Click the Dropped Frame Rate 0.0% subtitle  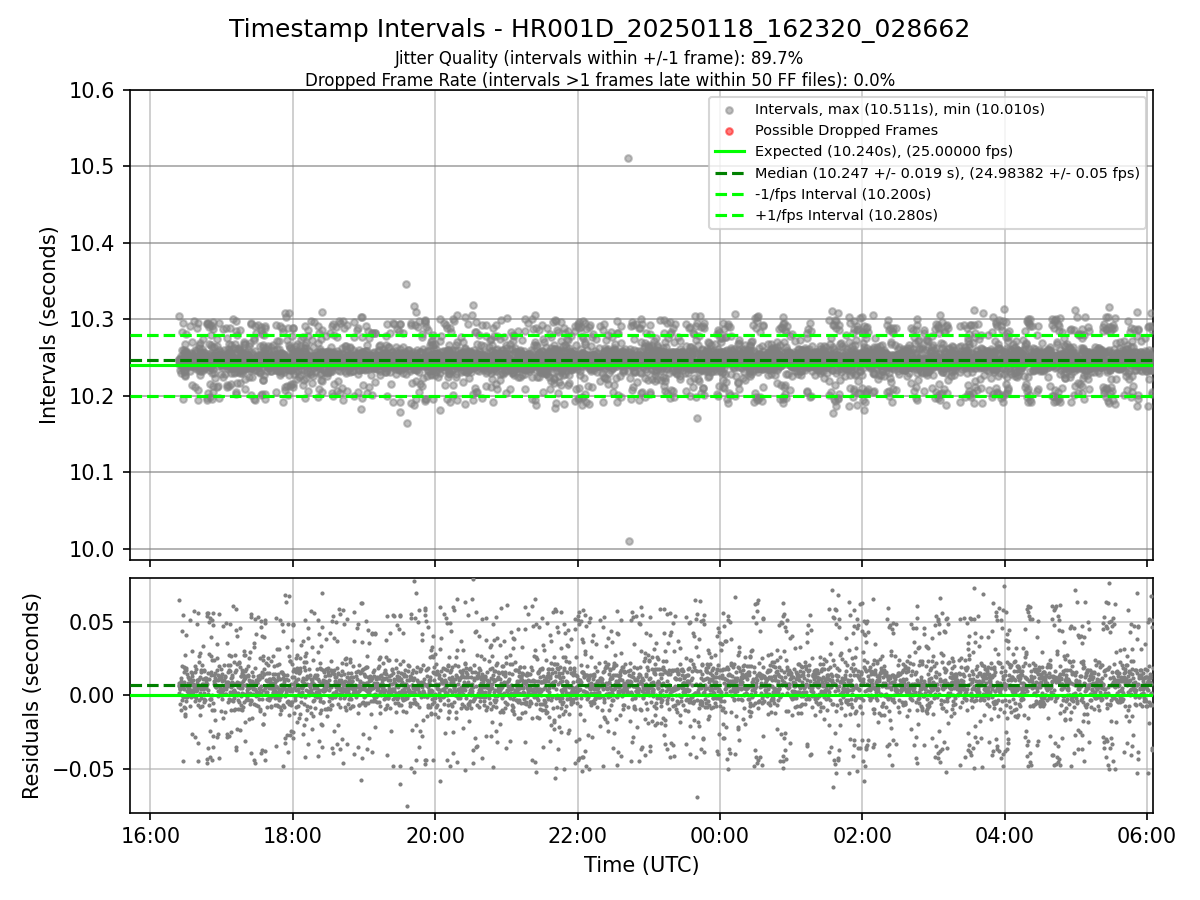(599, 79)
